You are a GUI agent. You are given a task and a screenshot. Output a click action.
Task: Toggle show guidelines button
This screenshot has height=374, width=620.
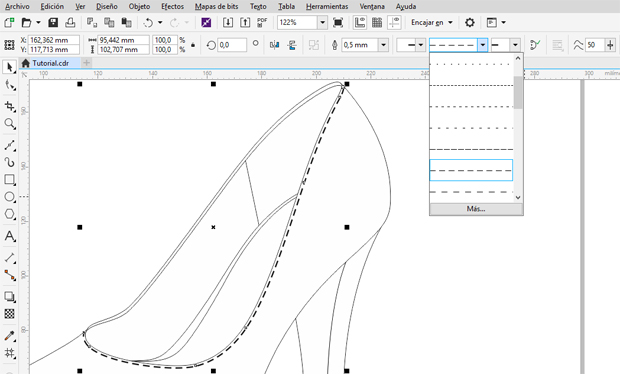[394, 23]
